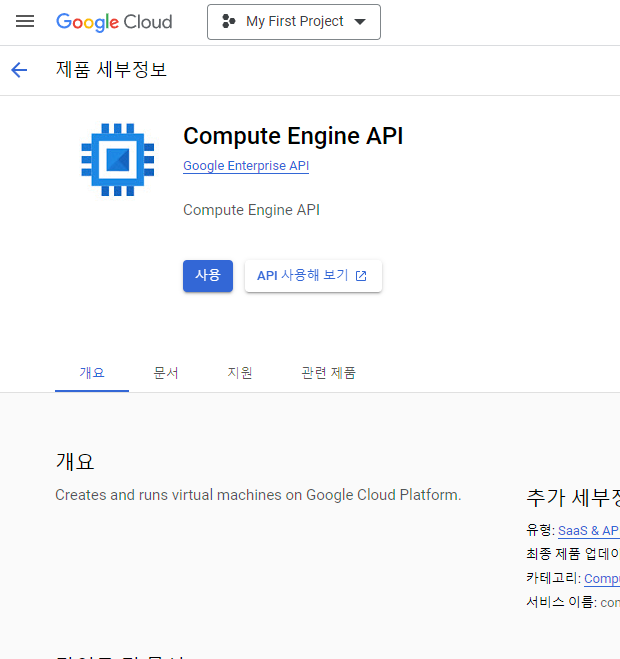Open the 관련 제품 tab
Image resolution: width=620 pixels, height=659 pixels.
(328, 373)
